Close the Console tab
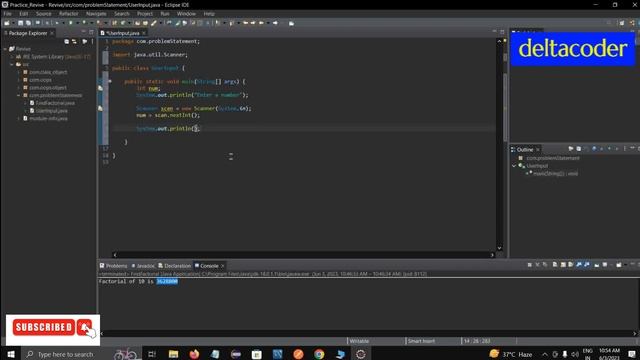Screen dimensions: 640x360 point(223,266)
